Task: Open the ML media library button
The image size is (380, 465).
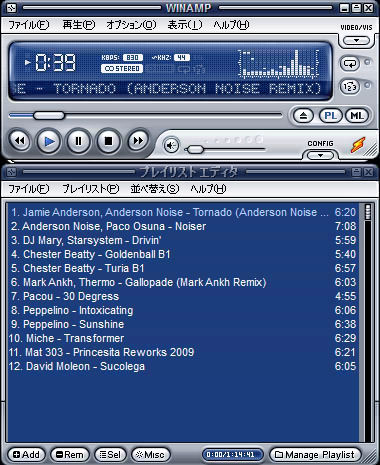Action: (357, 116)
